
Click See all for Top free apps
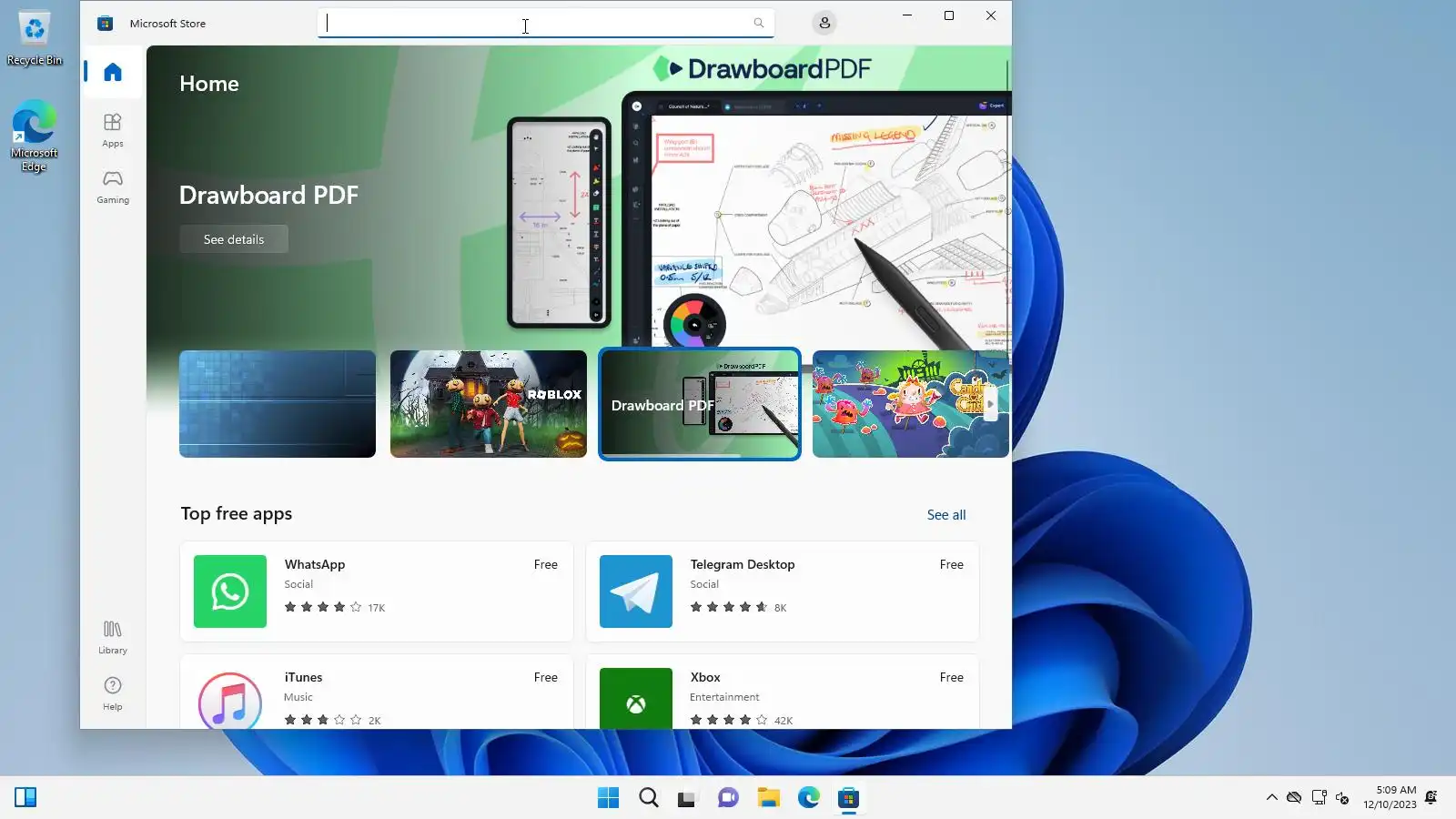click(x=946, y=515)
